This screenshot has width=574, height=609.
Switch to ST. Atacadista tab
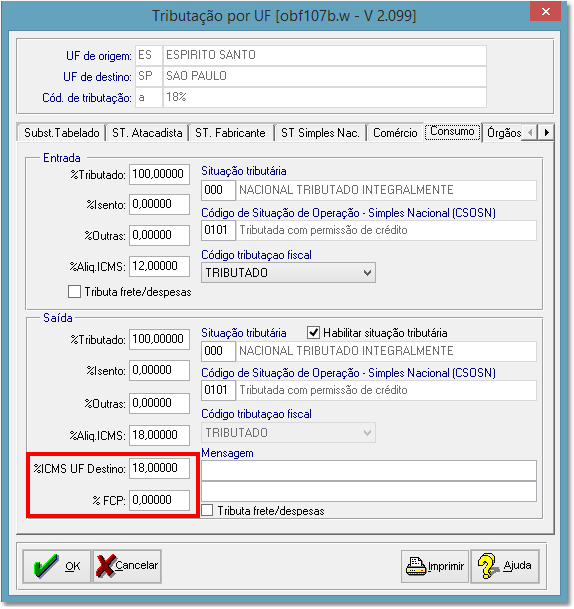click(147, 133)
